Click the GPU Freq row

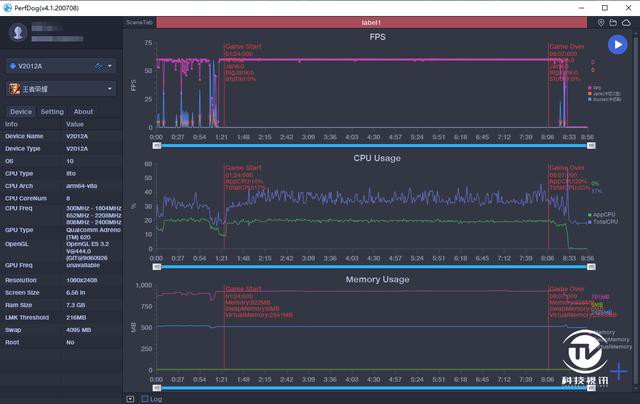[x=61, y=265]
